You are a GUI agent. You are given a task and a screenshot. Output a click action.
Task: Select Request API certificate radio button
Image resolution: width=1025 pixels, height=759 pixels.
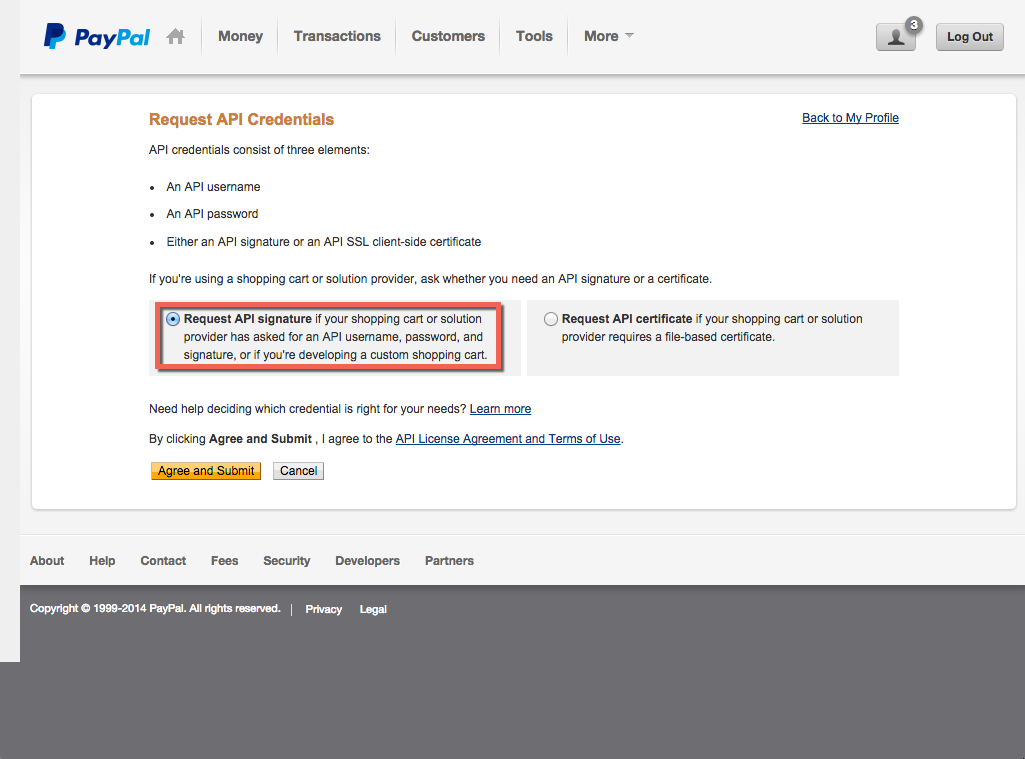[x=551, y=319]
